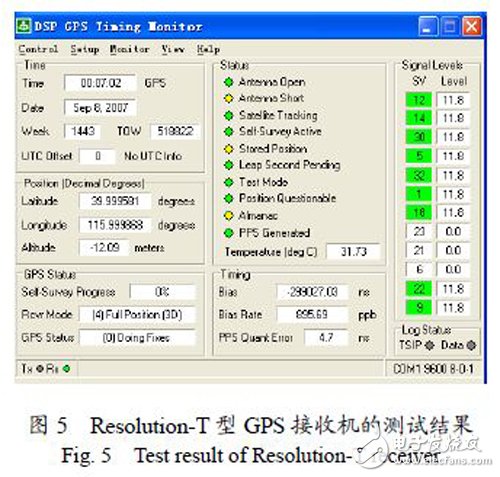This screenshot has height=477, width=500.
Task: Click the Rcvr Mode Full Position field
Action: 137,315
